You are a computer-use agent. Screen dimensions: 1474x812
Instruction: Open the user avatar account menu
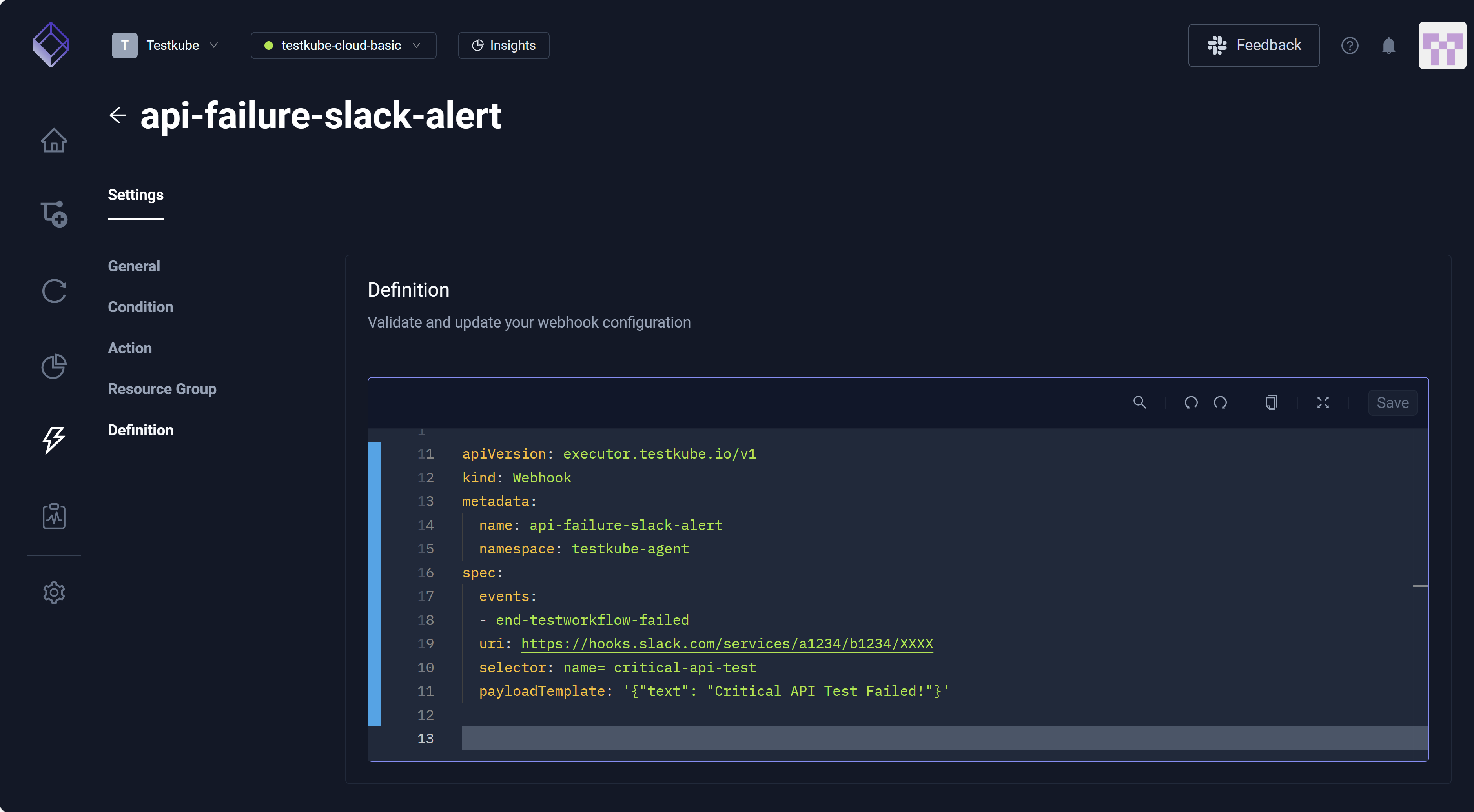(x=1441, y=45)
